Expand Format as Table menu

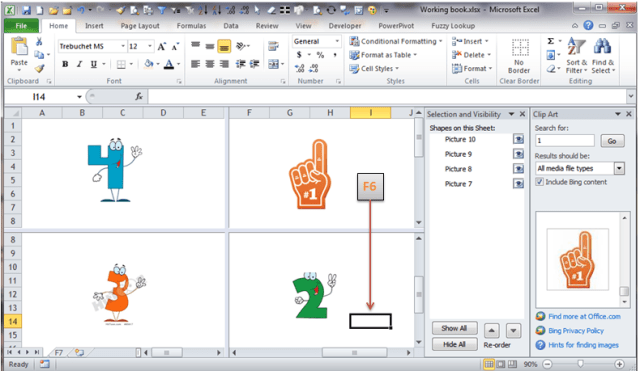coord(415,55)
